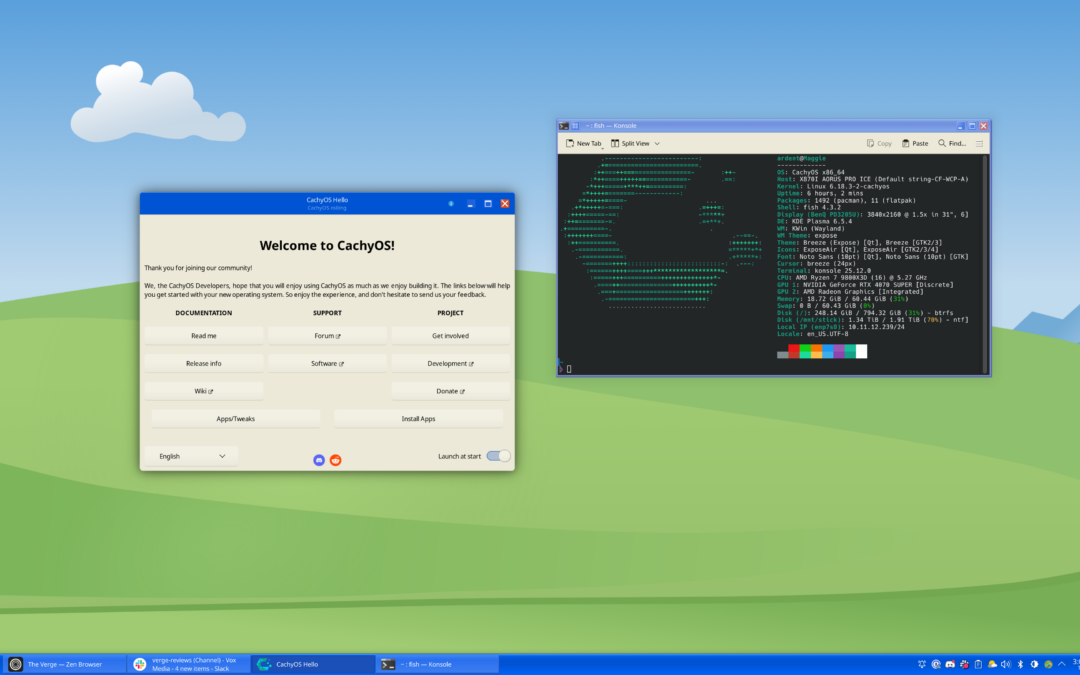The width and height of the screenshot is (1080, 675).
Task: Click the Bluetooth icon in the system tray
Action: tap(1020, 664)
